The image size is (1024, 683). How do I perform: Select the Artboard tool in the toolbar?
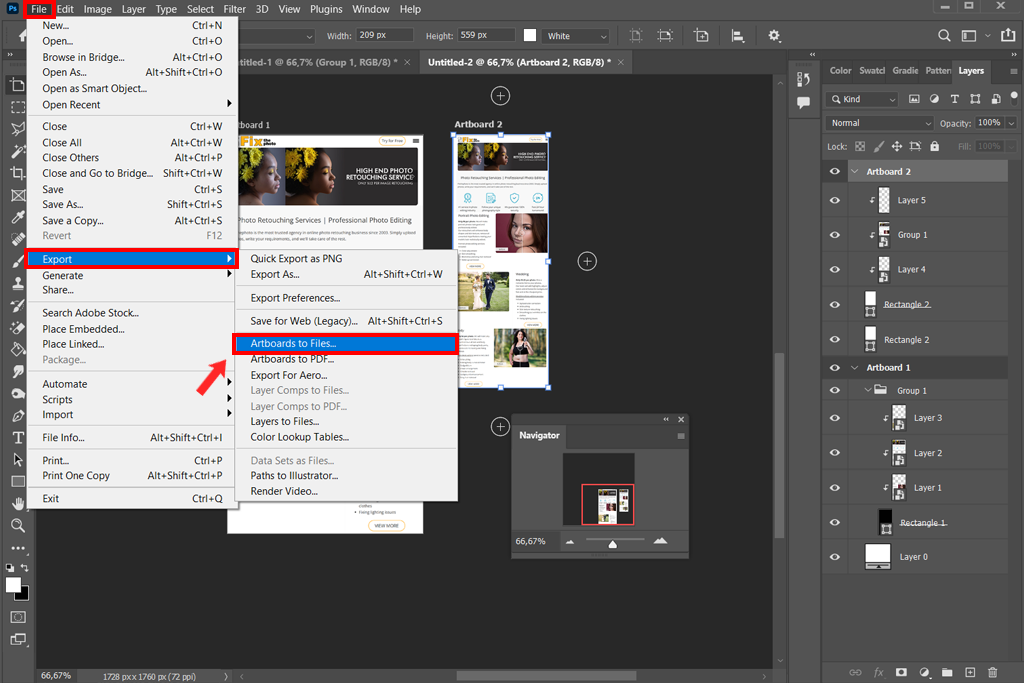18,85
